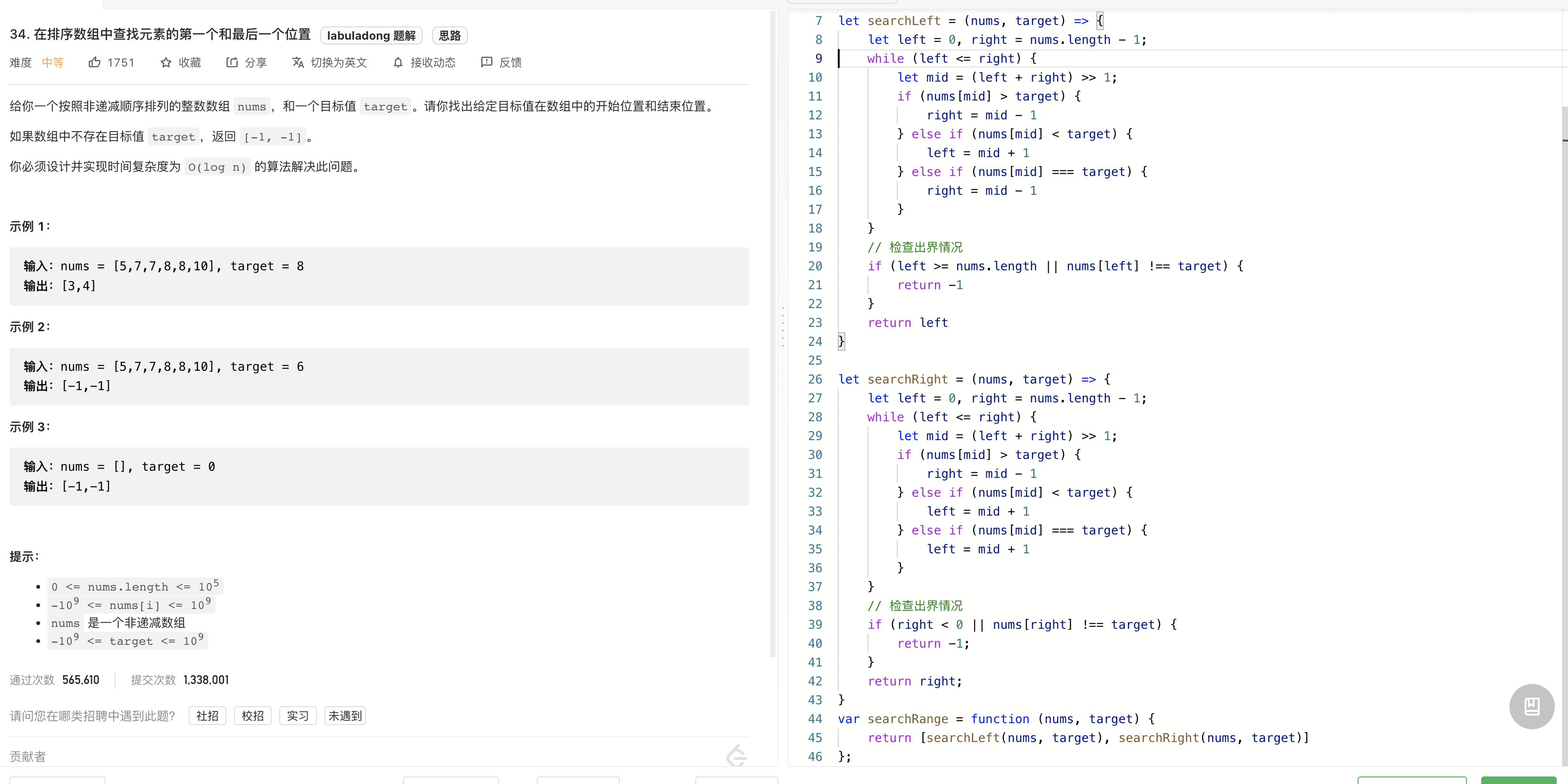This screenshot has height=784, width=1568.
Task: Click the 示例 2 heading
Action: 30,327
